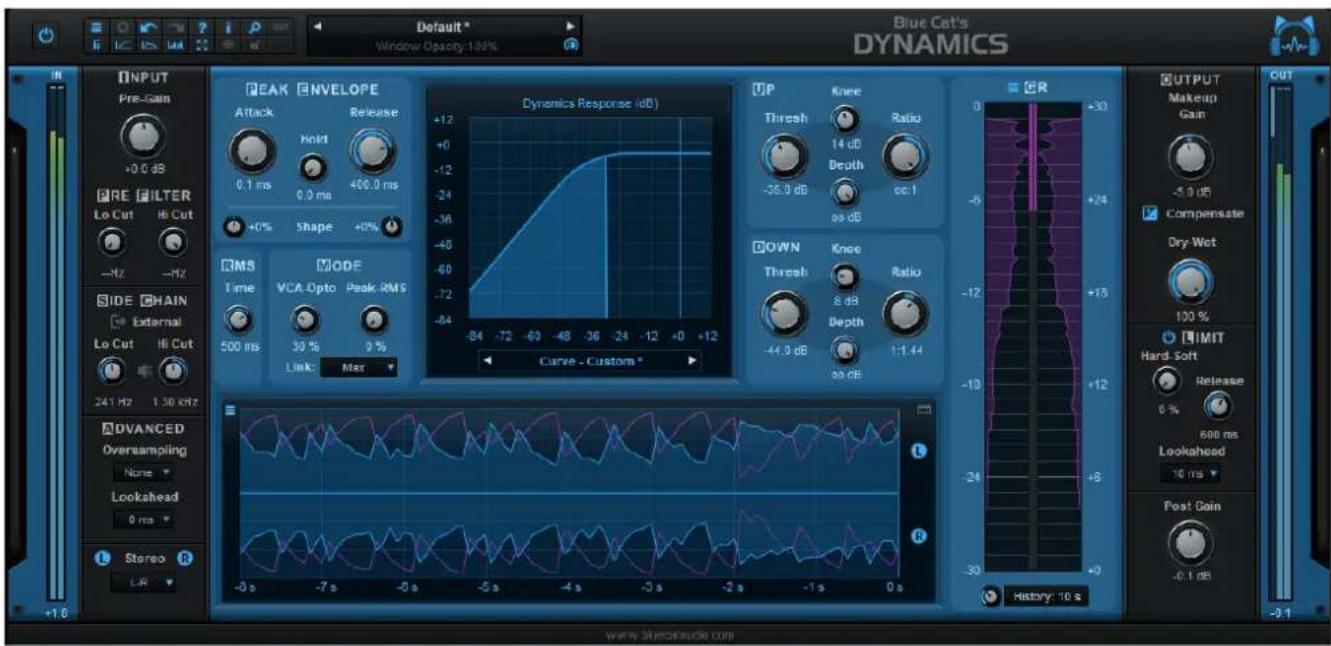Open the GR meter menu icon
Screen dimensions: 1331x646
pyautogui.click(x=1012, y=88)
